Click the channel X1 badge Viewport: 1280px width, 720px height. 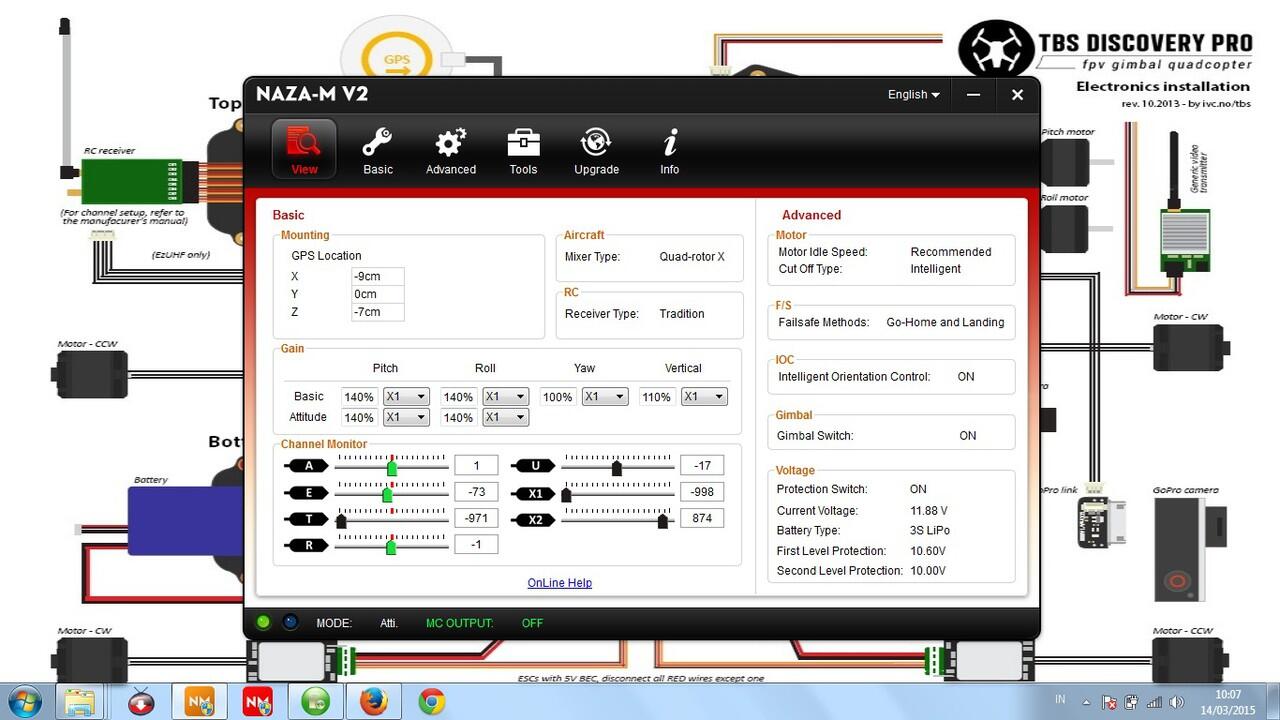(x=534, y=493)
